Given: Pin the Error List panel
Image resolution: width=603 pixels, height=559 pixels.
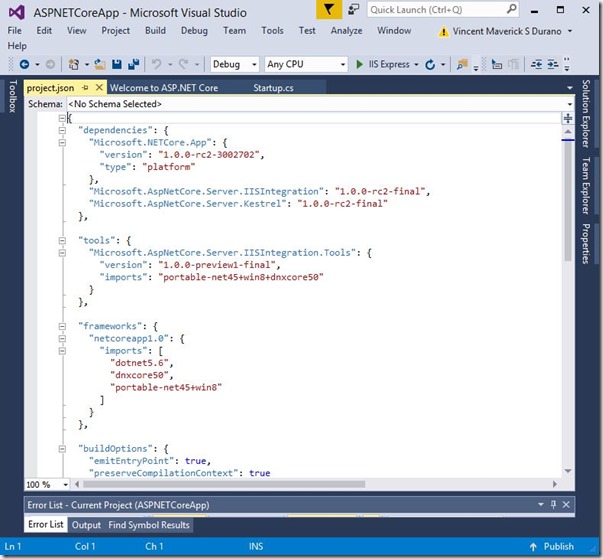Looking at the screenshot, I should pyautogui.click(x=553, y=504).
